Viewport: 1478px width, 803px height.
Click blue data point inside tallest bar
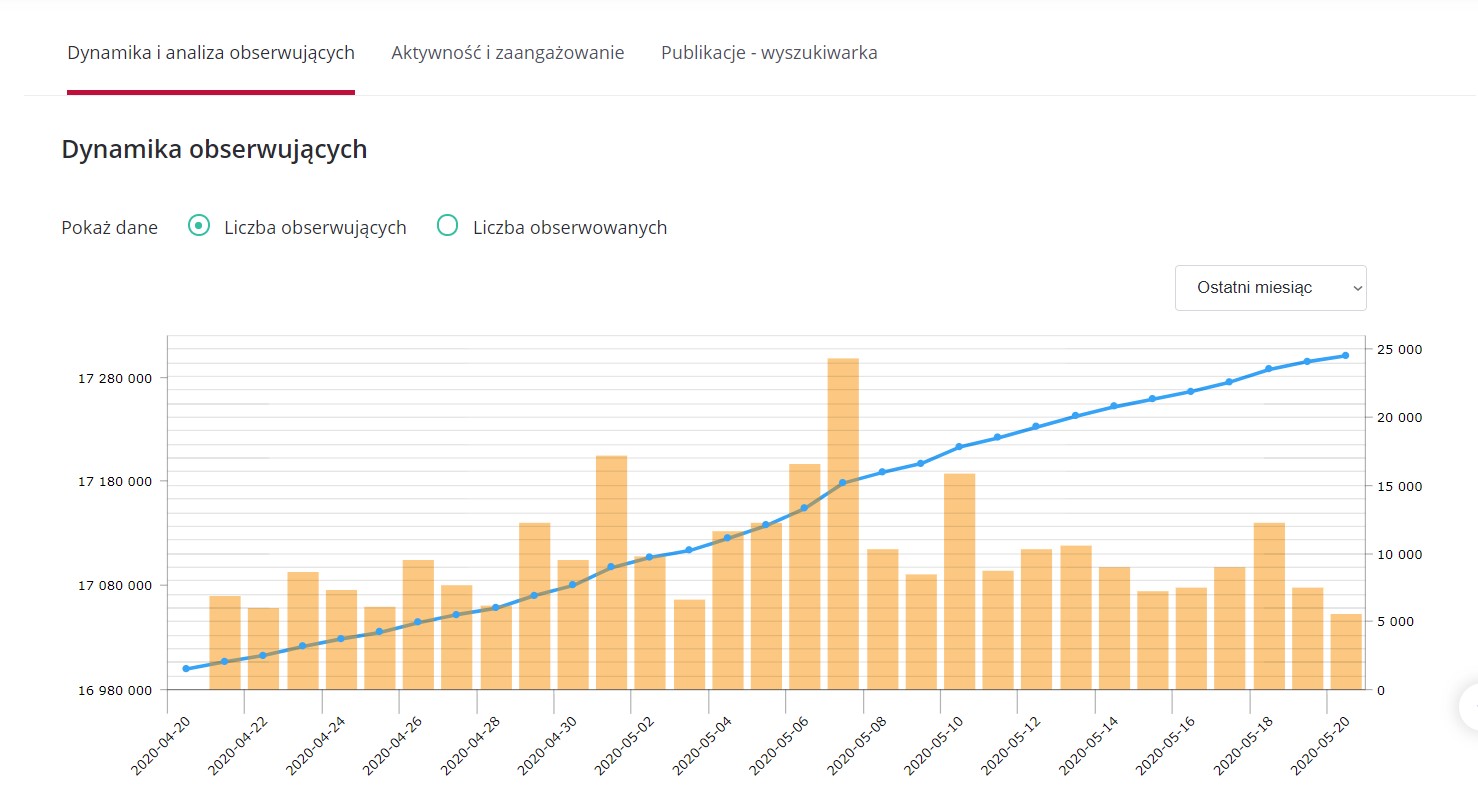[842, 482]
